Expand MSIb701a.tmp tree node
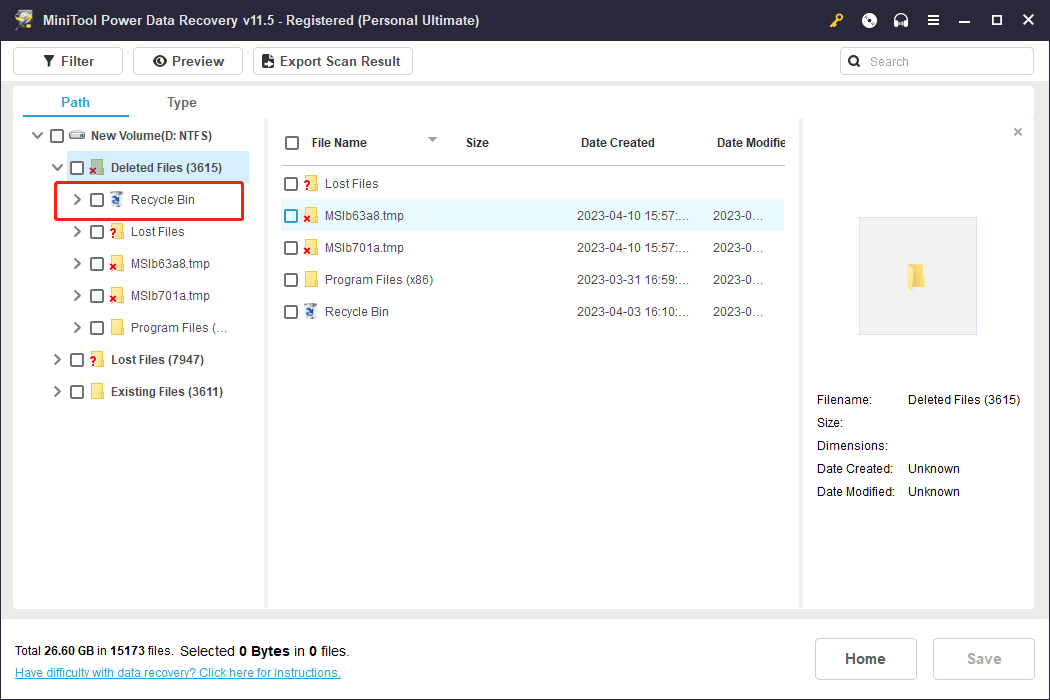The height and width of the screenshot is (700, 1050). [x=77, y=296]
